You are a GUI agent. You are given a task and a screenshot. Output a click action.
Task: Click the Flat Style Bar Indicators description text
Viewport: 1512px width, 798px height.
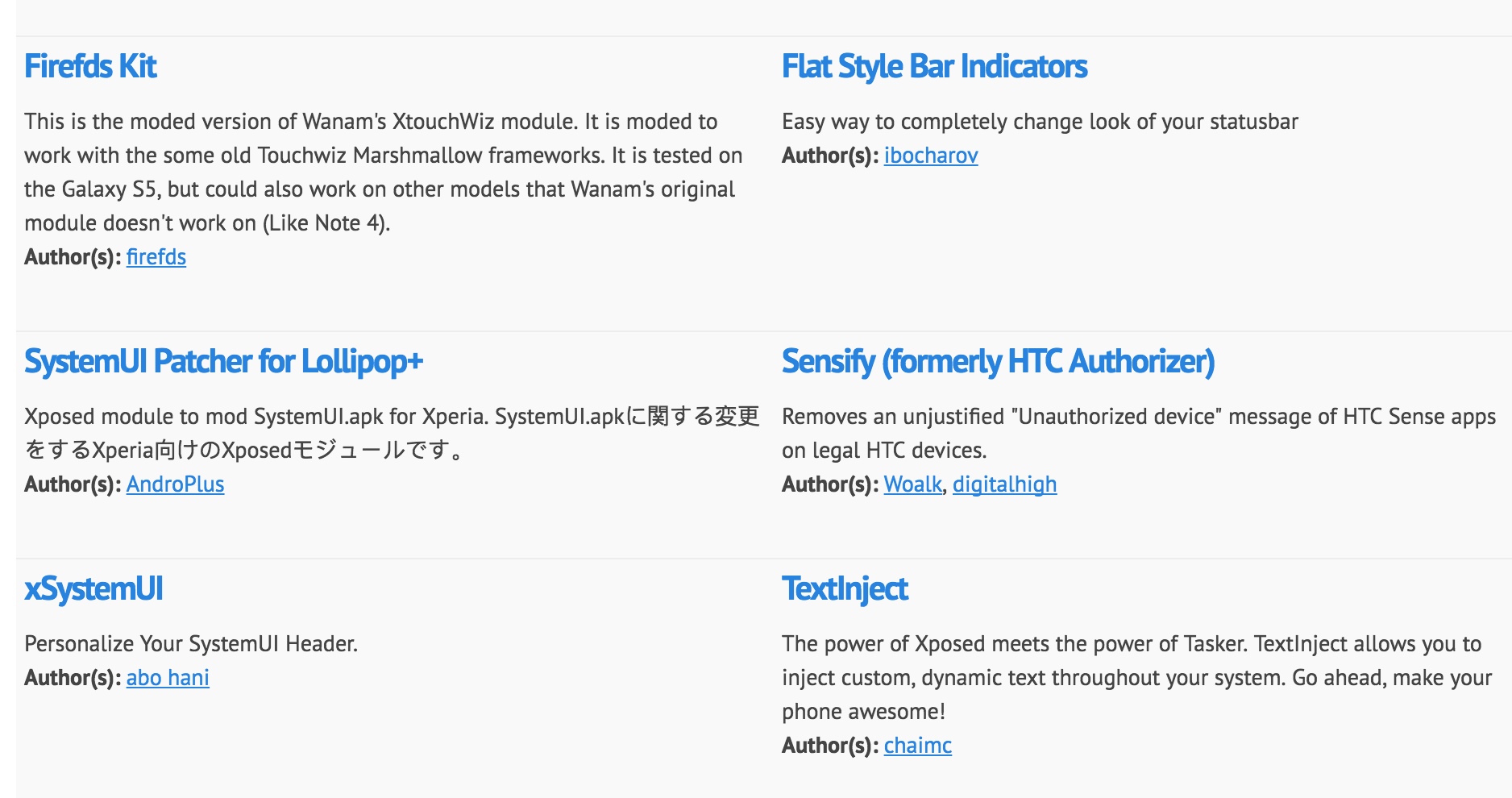1040,122
